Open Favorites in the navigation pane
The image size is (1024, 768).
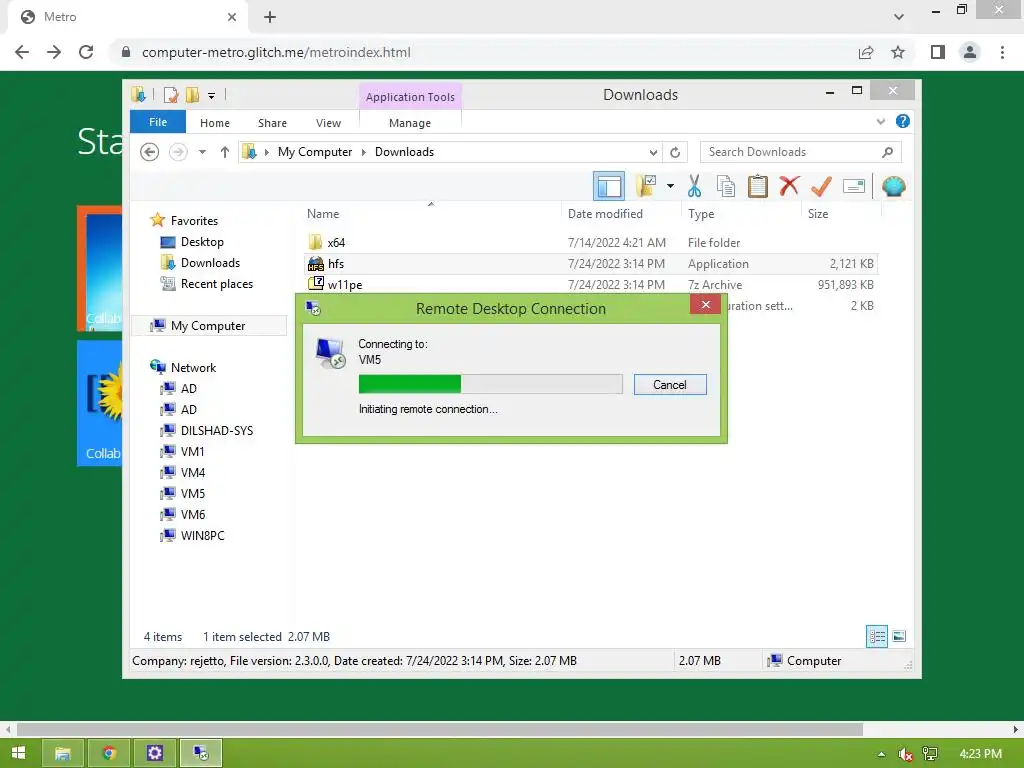(x=194, y=221)
